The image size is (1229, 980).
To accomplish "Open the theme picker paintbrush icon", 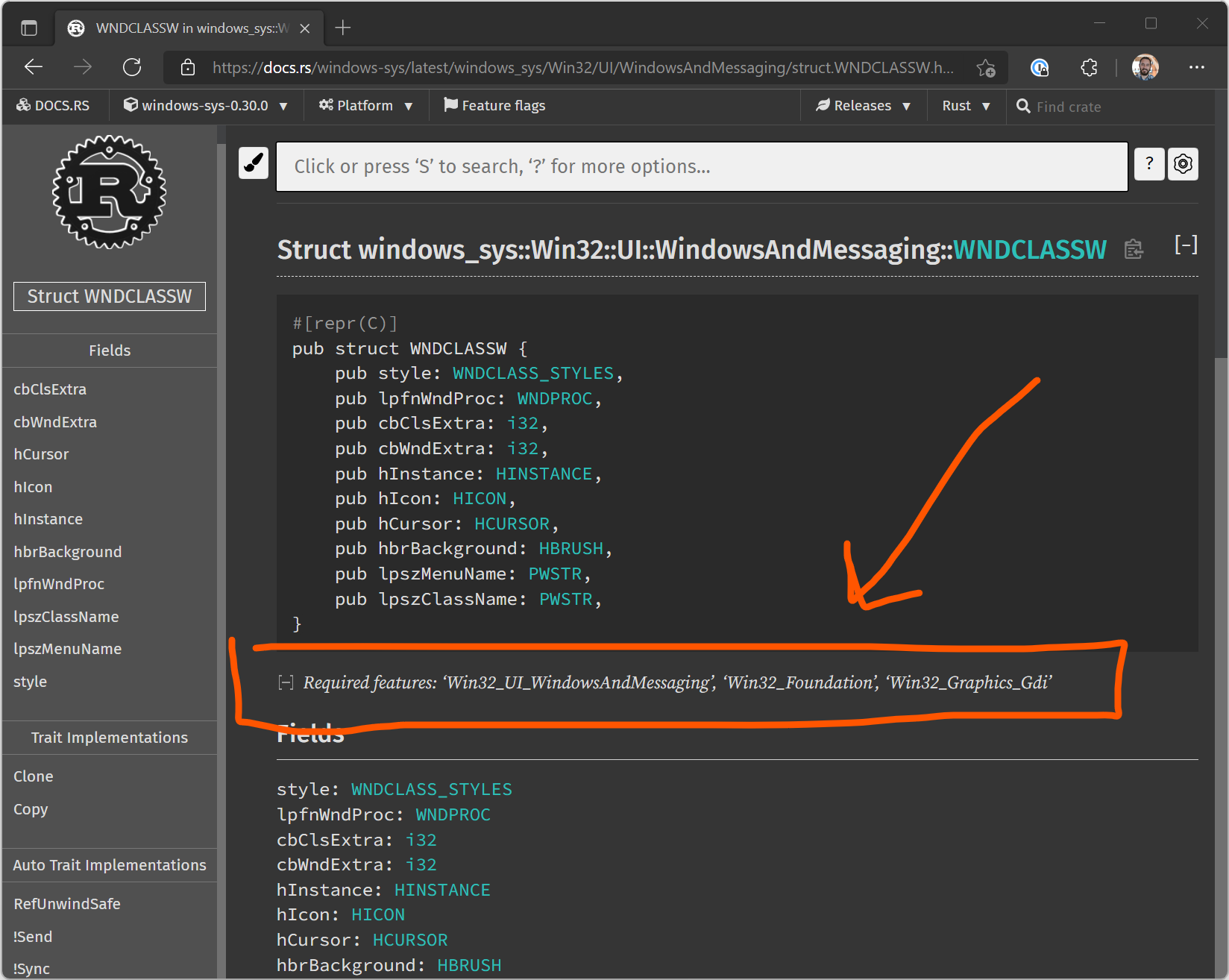I will (254, 164).
